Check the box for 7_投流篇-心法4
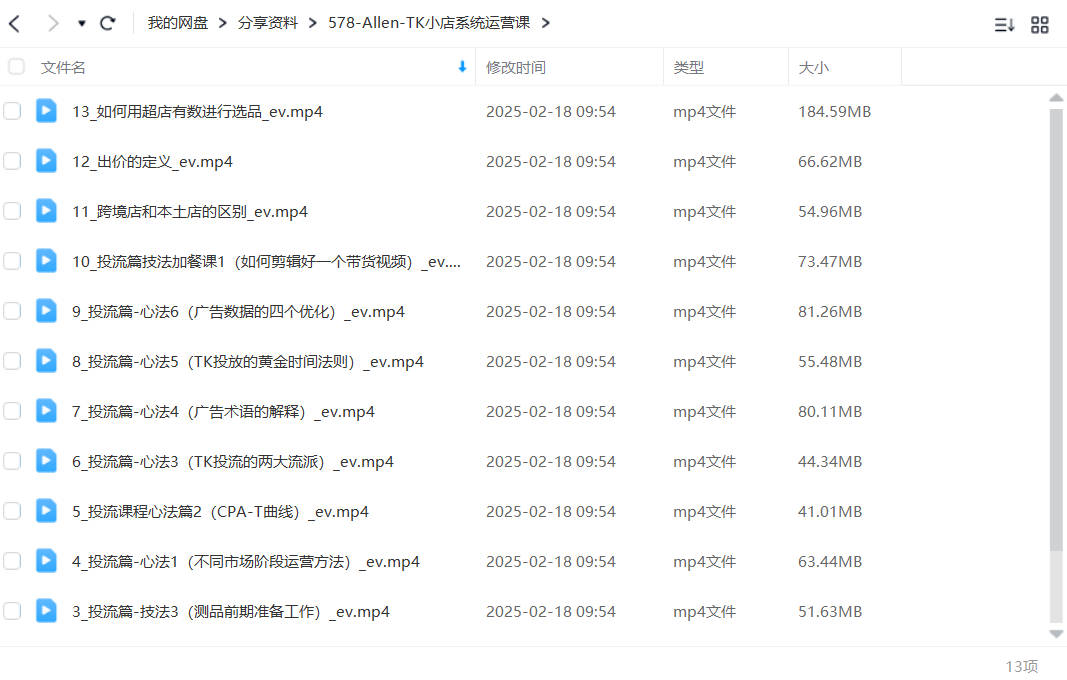The width and height of the screenshot is (1067, 680). pos(12,411)
